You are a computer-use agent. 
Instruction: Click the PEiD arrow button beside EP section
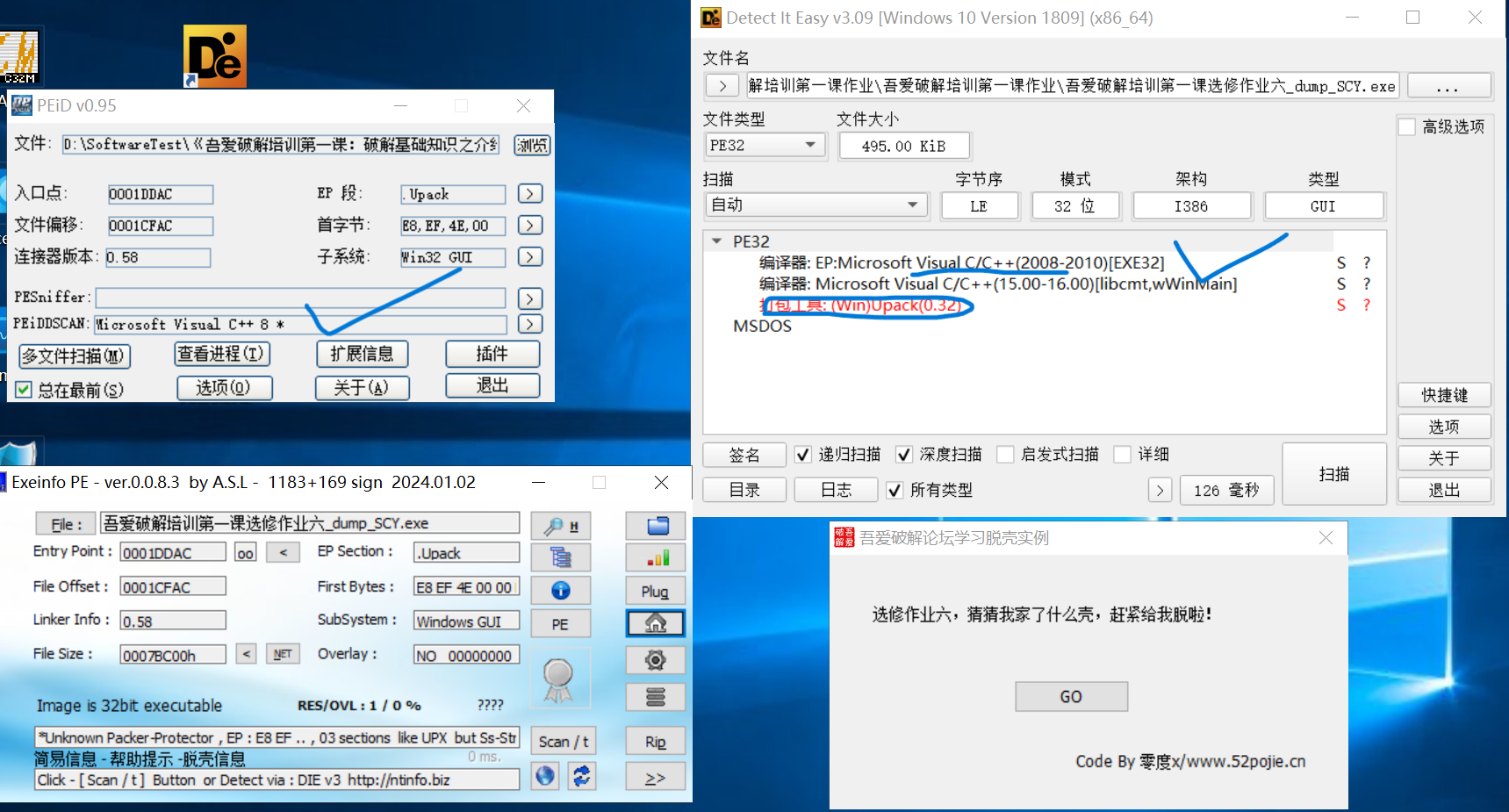(530, 193)
